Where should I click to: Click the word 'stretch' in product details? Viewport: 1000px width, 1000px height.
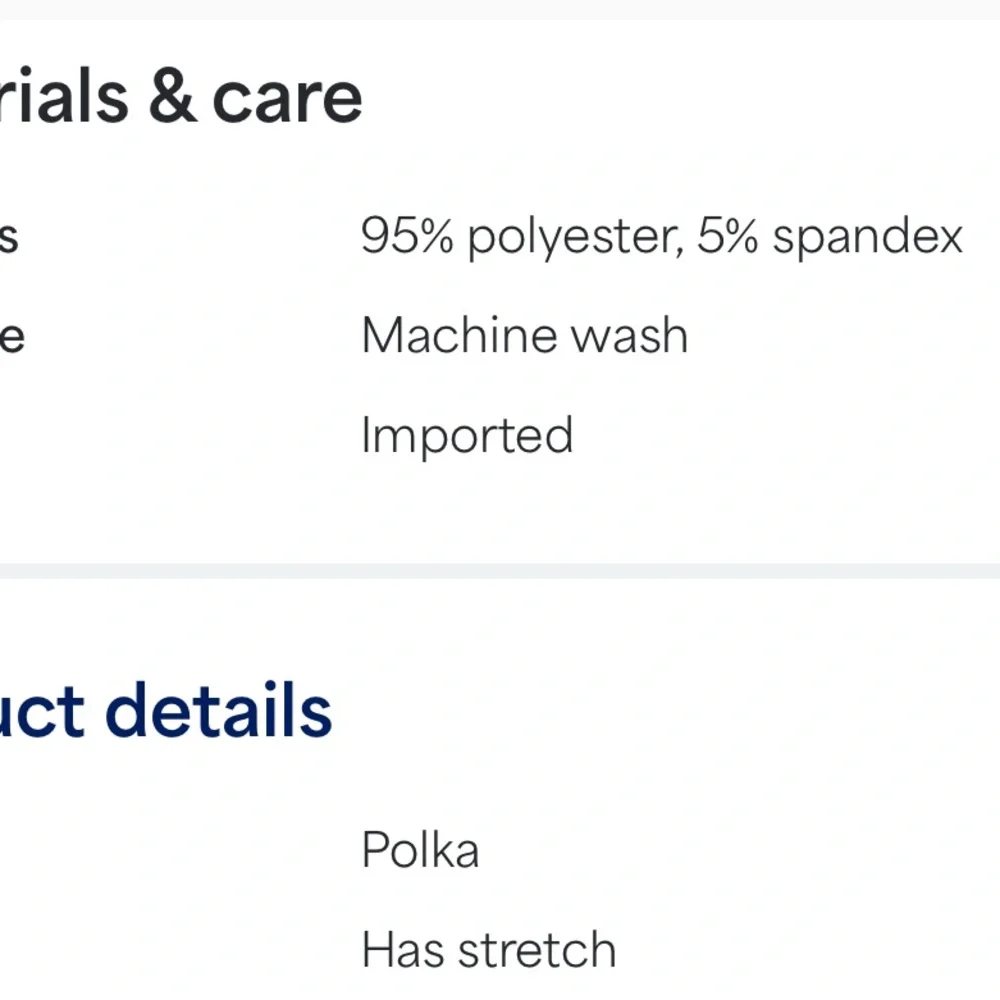pos(536,949)
